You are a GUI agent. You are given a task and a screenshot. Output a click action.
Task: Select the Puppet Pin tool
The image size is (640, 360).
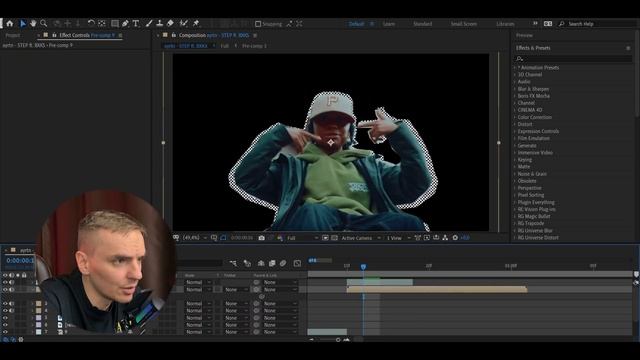point(196,24)
